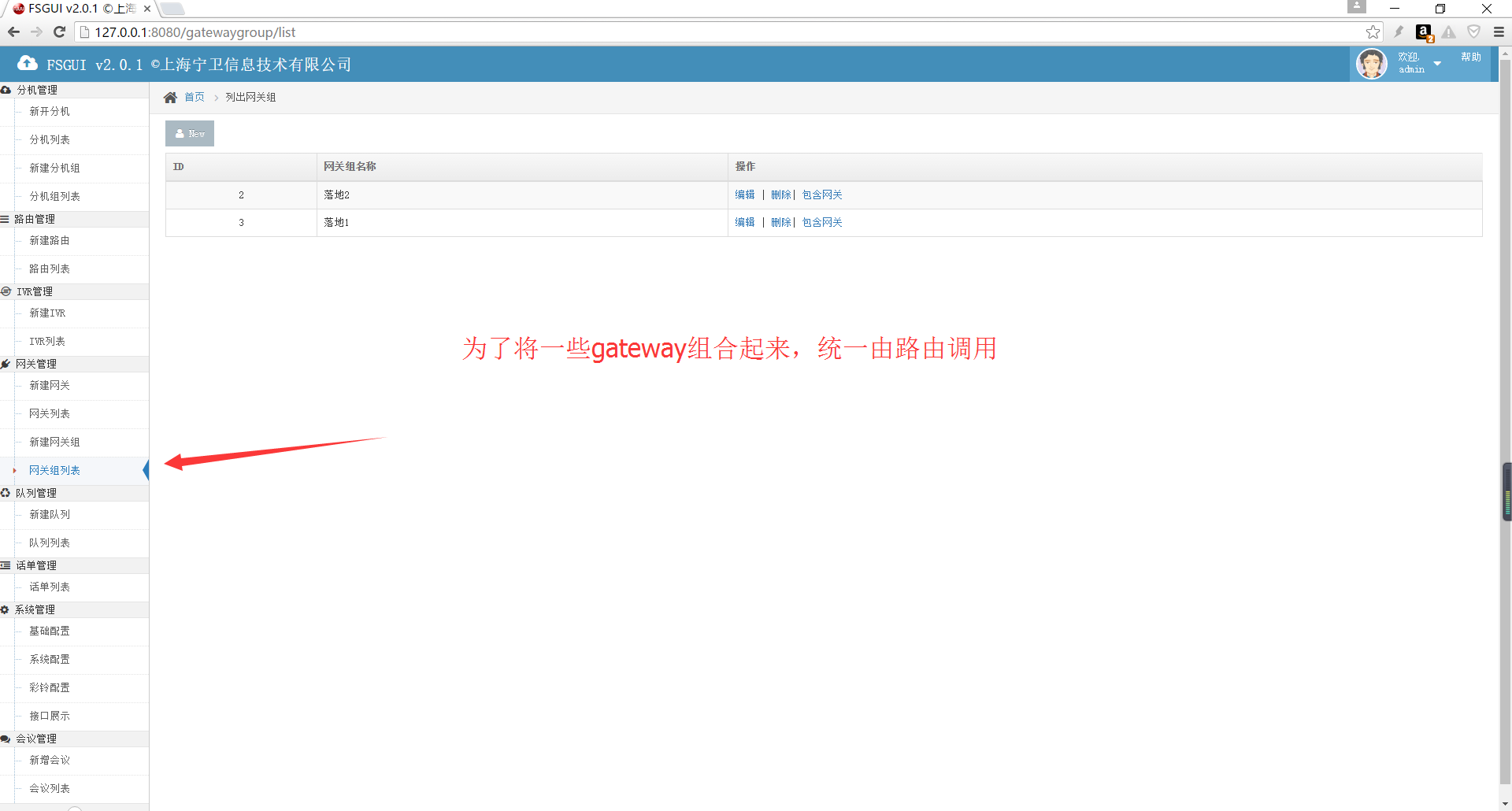1512x811 pixels.
Task: Open 话单列表 in the sidebar
Action: click(x=50, y=587)
